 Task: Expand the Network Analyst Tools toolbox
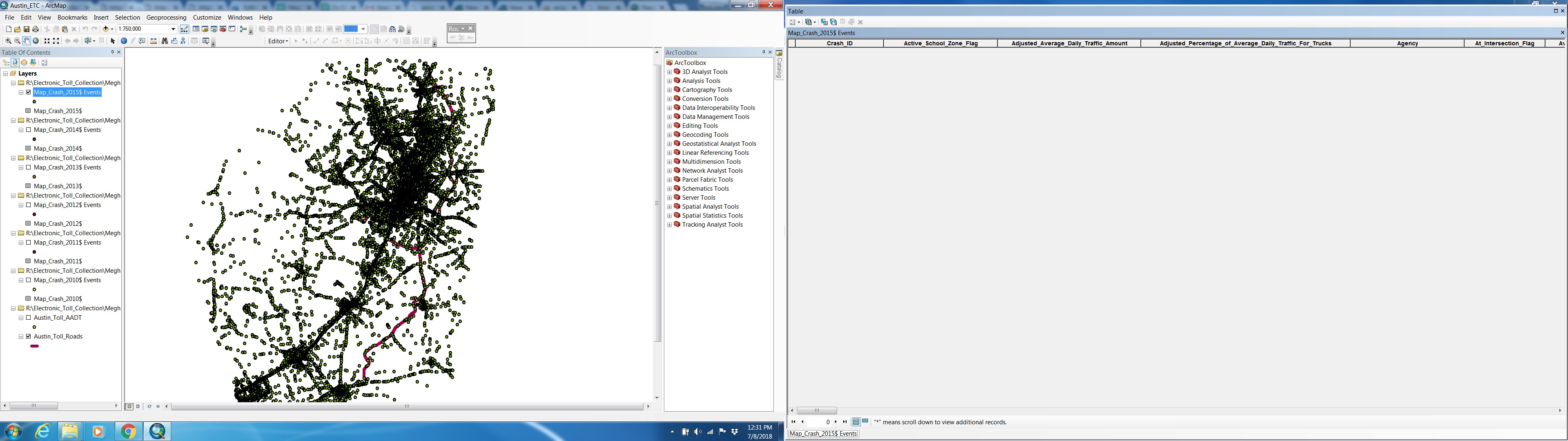coord(670,171)
